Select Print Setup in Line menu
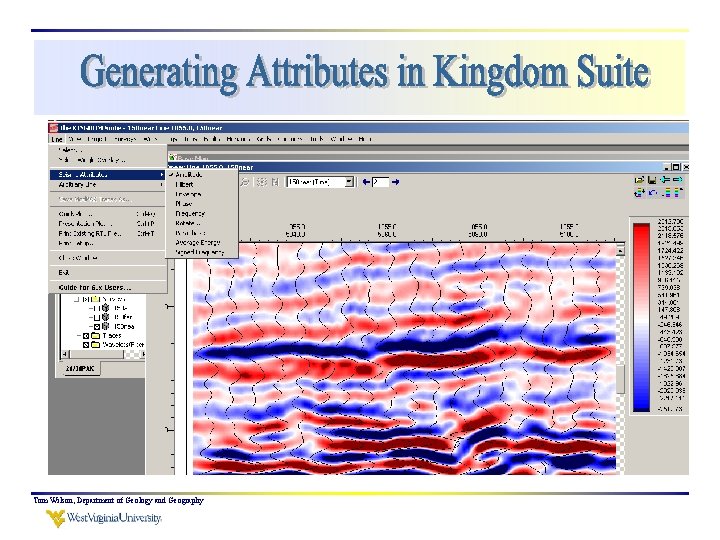This screenshot has width=720, height=540. (x=107, y=243)
